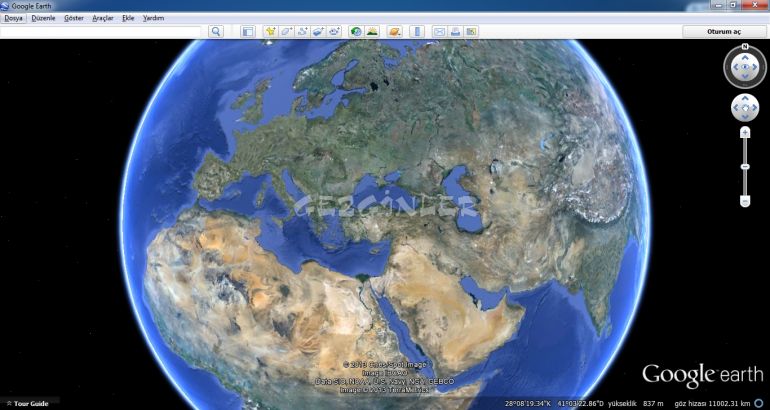The width and height of the screenshot is (770, 410).
Task: Move down with the hand joystick arrow
Action: pyautogui.click(x=745, y=116)
